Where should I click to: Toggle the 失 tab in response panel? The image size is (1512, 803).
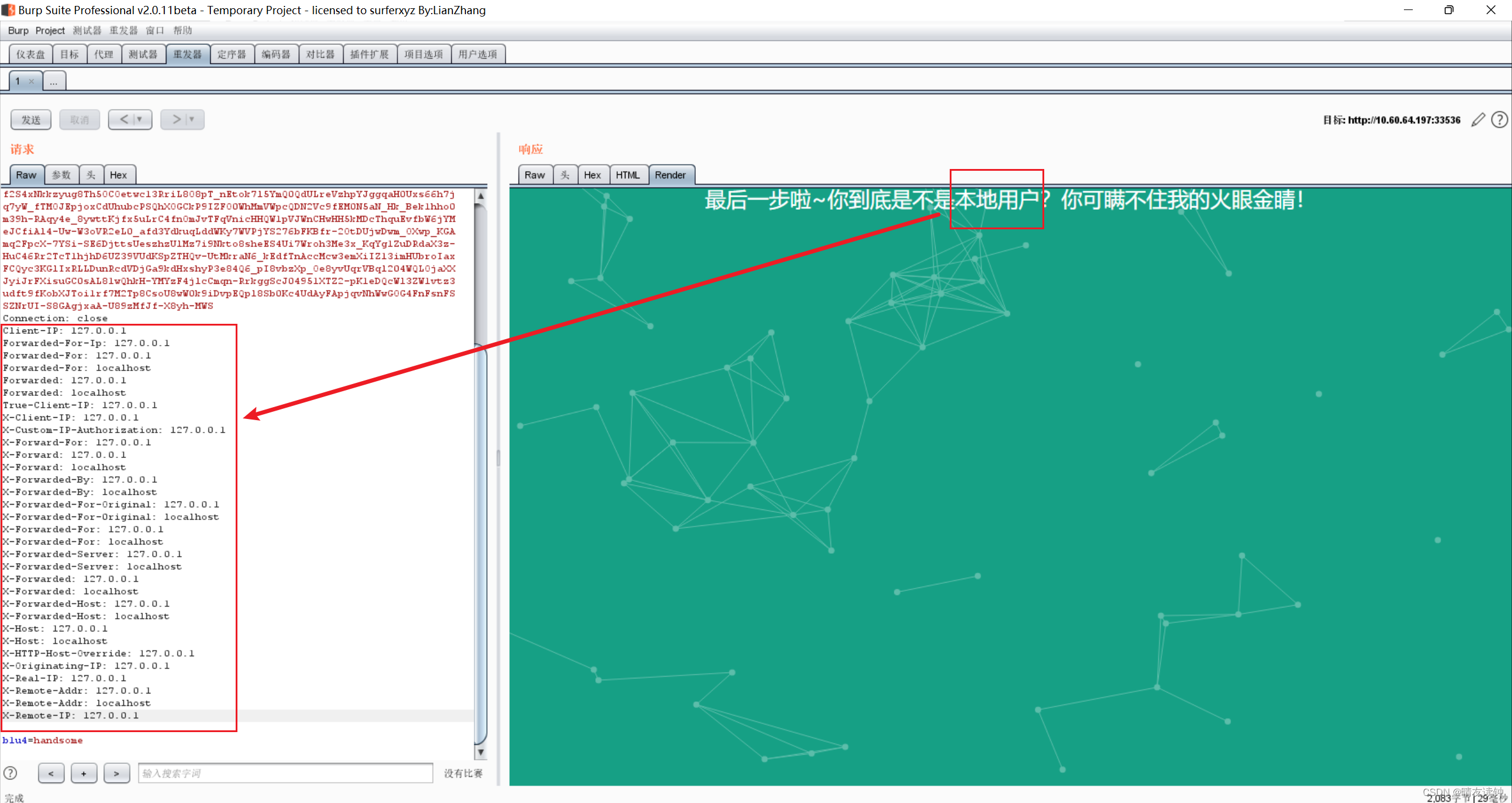click(x=563, y=175)
